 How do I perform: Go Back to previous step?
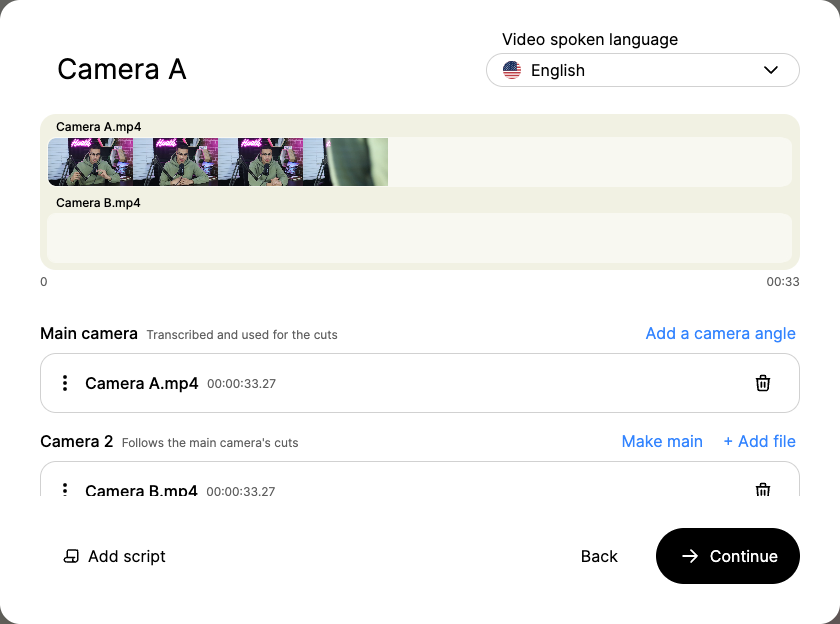click(599, 557)
